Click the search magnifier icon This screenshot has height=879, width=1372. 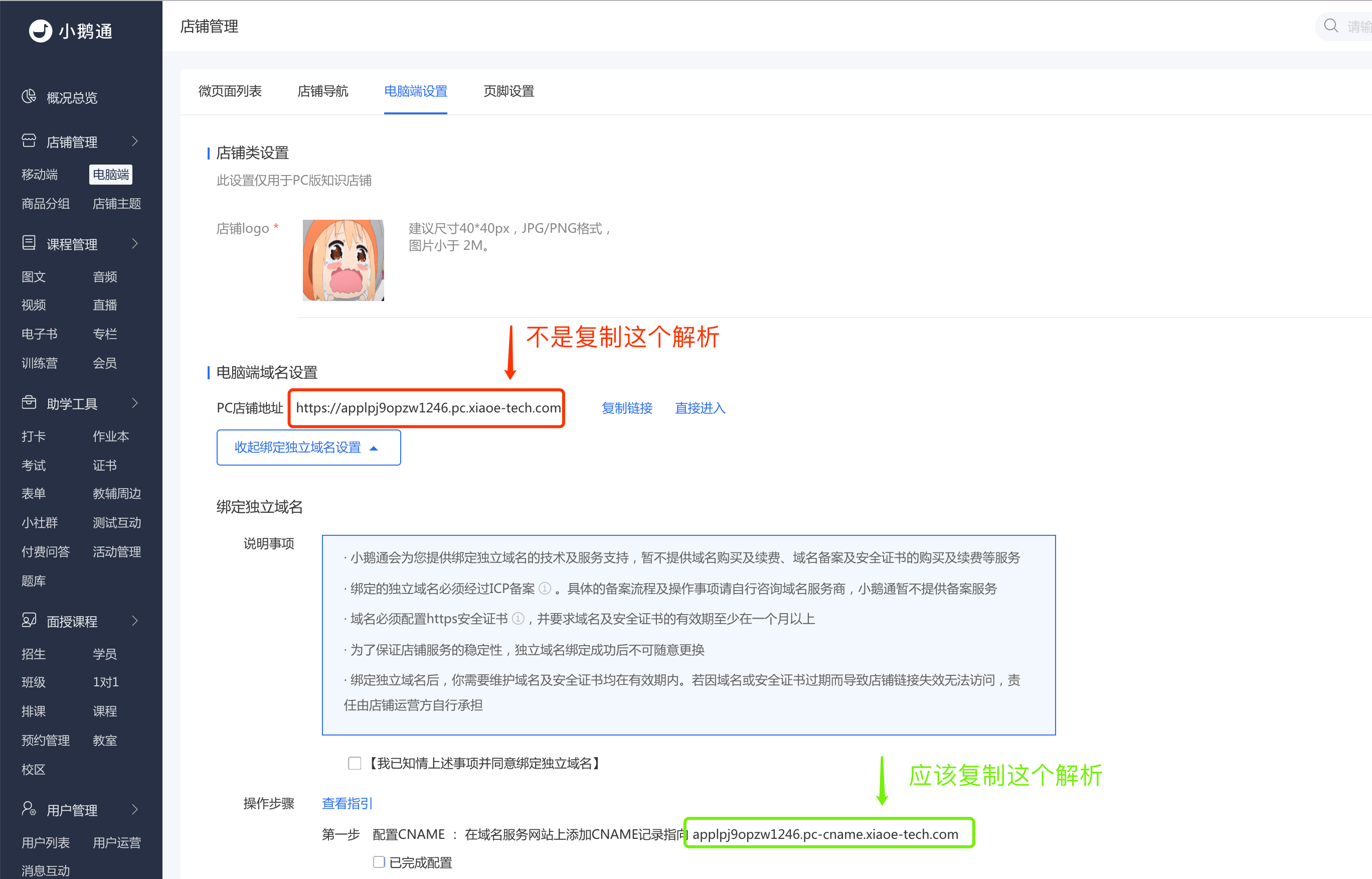pos(1331,26)
